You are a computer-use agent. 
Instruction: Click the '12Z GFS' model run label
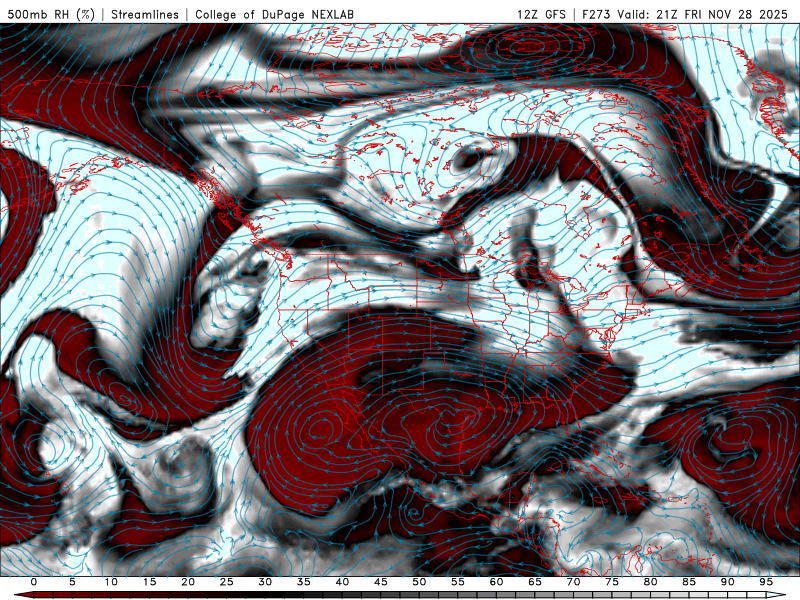click(541, 14)
